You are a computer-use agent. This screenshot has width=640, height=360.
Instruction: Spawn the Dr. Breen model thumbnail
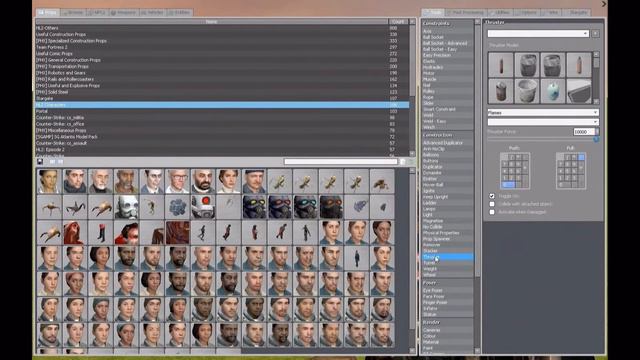coord(100,182)
